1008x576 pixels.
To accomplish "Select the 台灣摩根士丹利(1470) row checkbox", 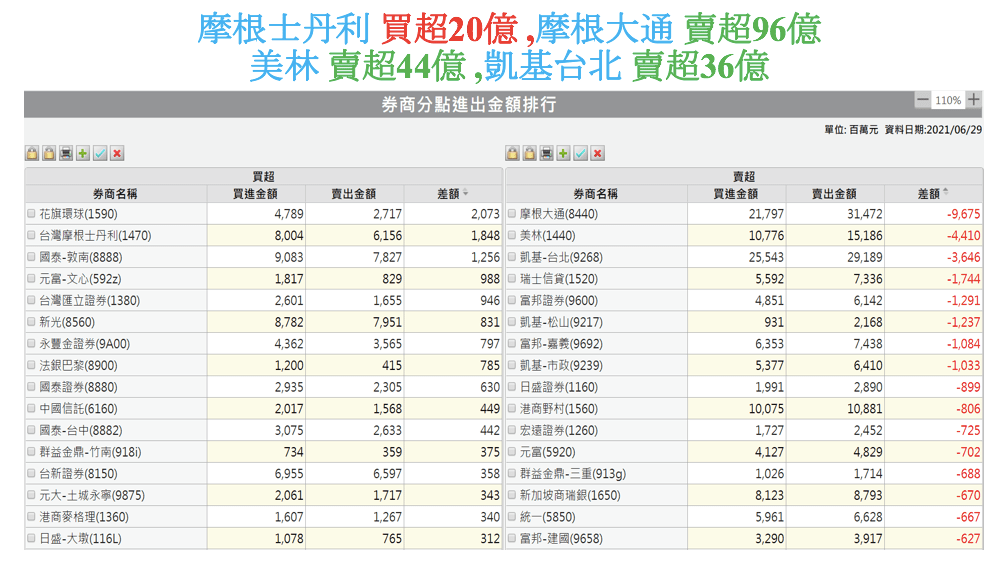I will [x=31, y=236].
